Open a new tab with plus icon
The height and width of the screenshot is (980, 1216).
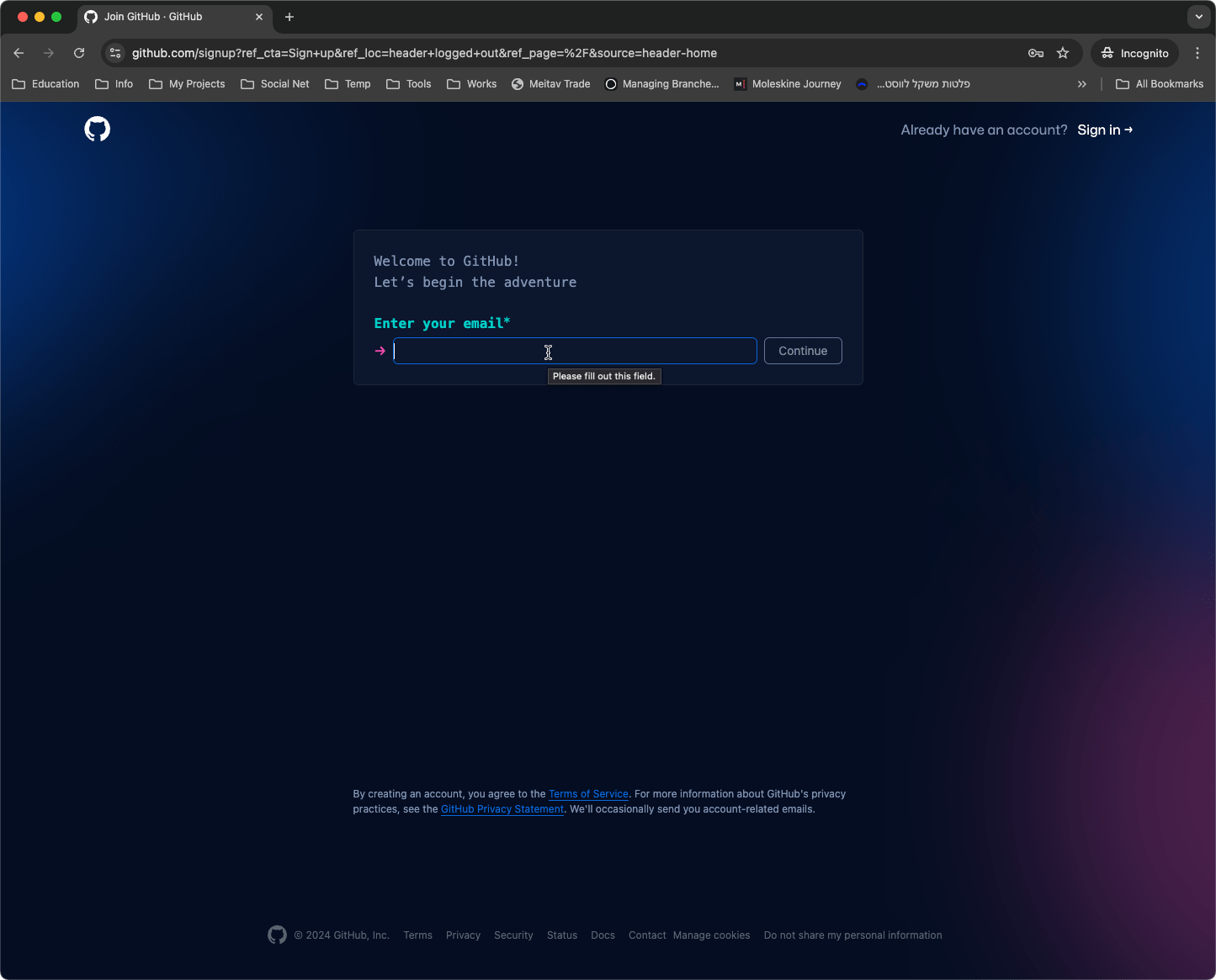[x=289, y=17]
